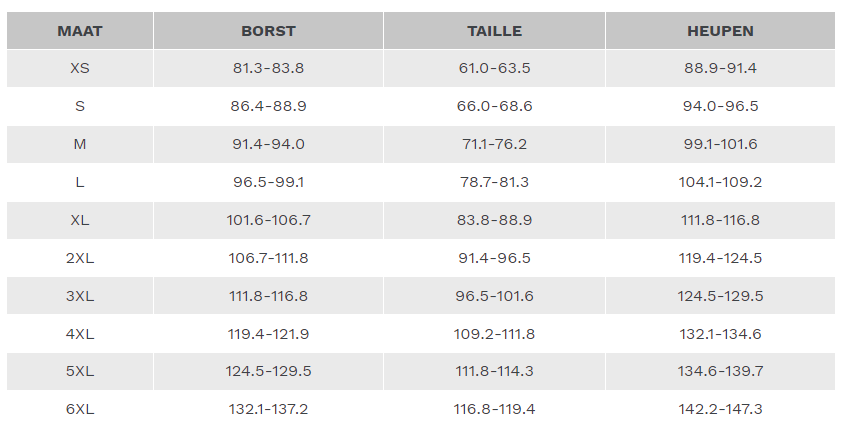Click the XS size row label

80,68
